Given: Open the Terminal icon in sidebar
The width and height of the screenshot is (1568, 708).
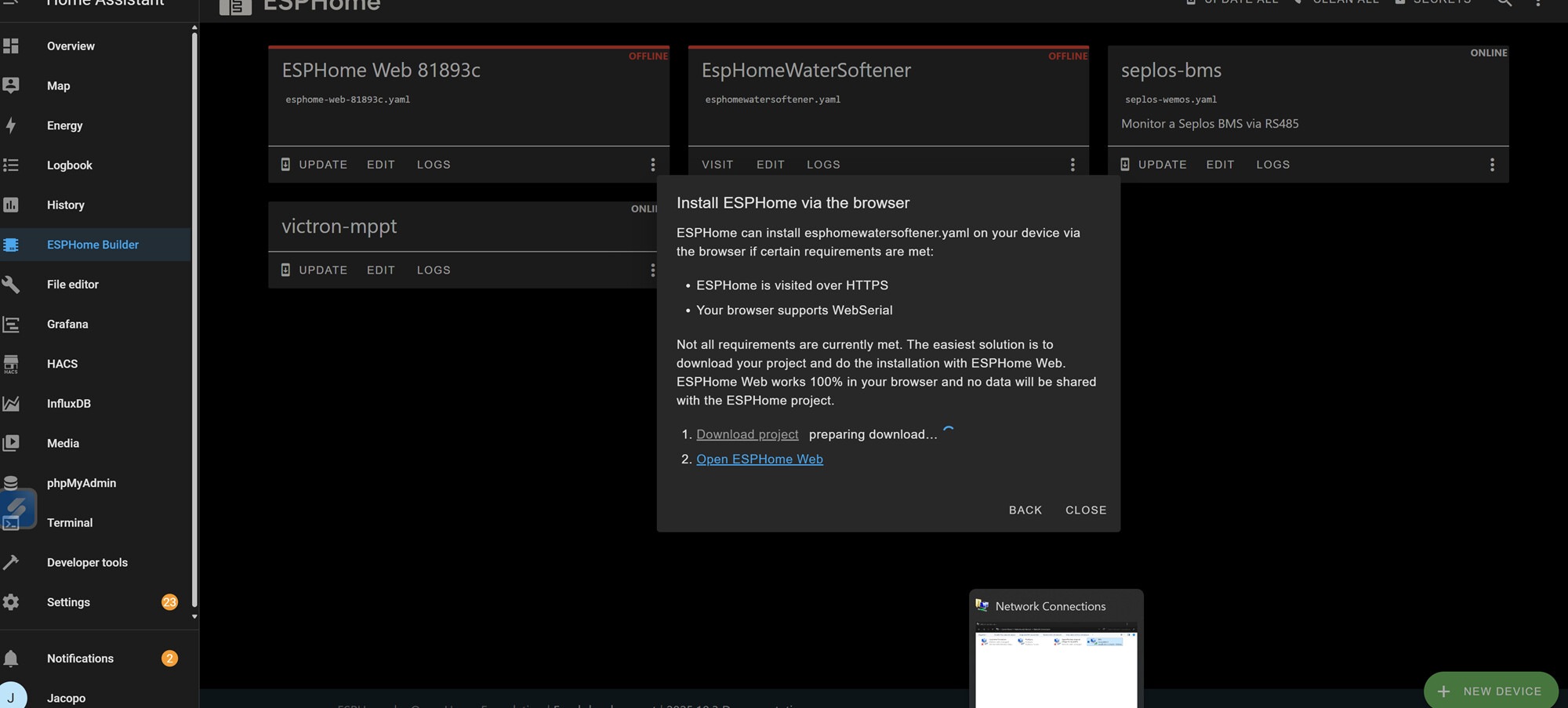Looking at the screenshot, I should (11, 523).
